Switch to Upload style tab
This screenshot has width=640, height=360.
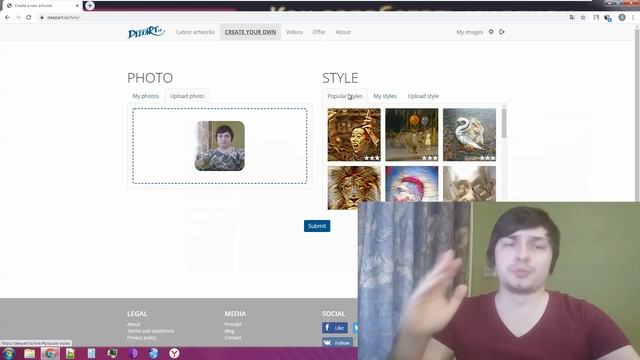click(x=423, y=96)
